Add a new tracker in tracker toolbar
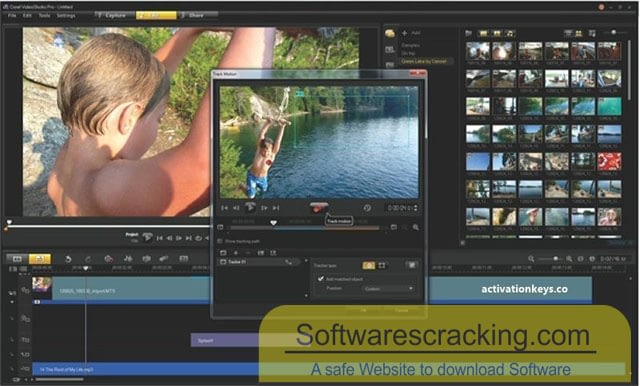 (236, 253)
